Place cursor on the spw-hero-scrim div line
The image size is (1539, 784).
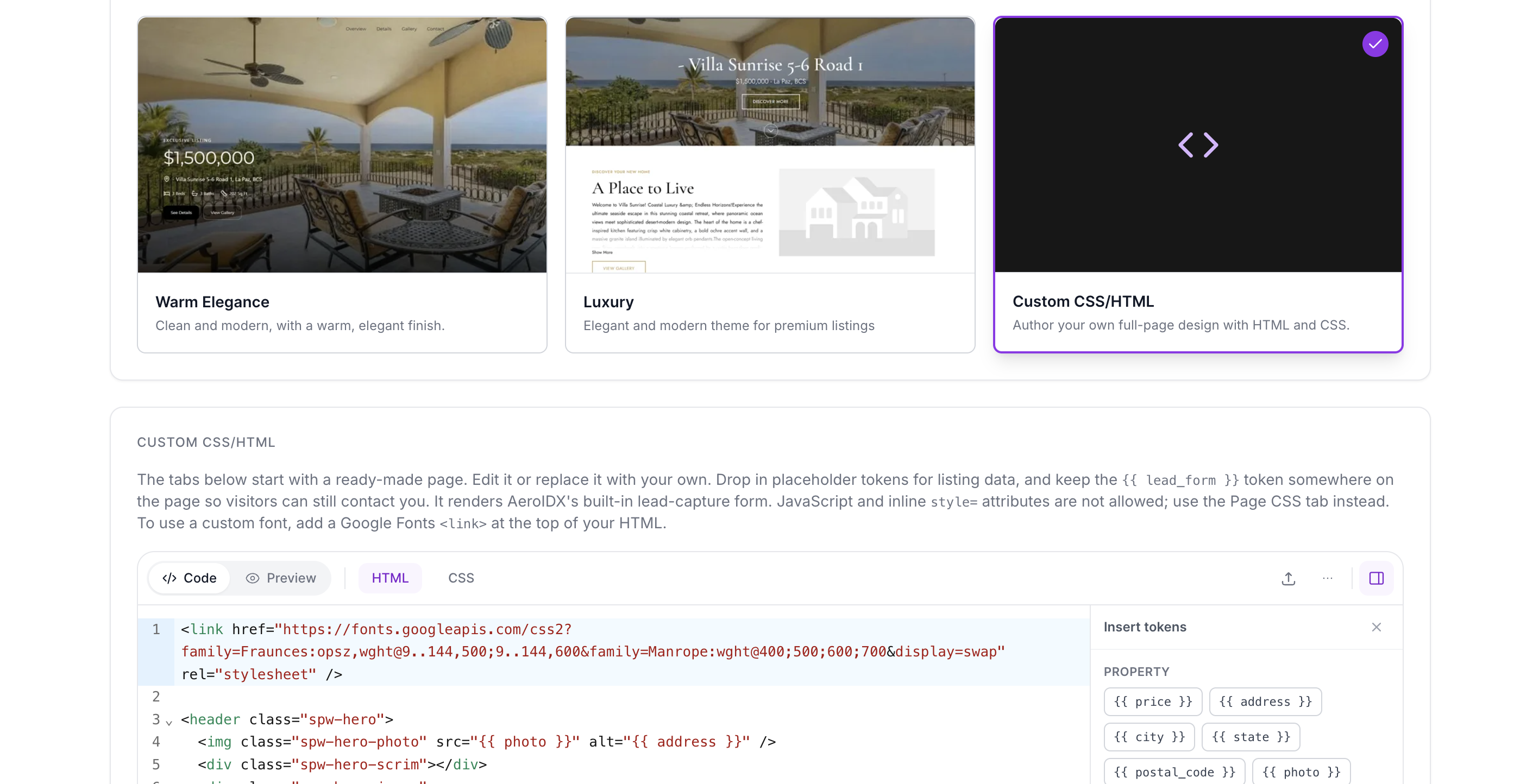coord(342,764)
